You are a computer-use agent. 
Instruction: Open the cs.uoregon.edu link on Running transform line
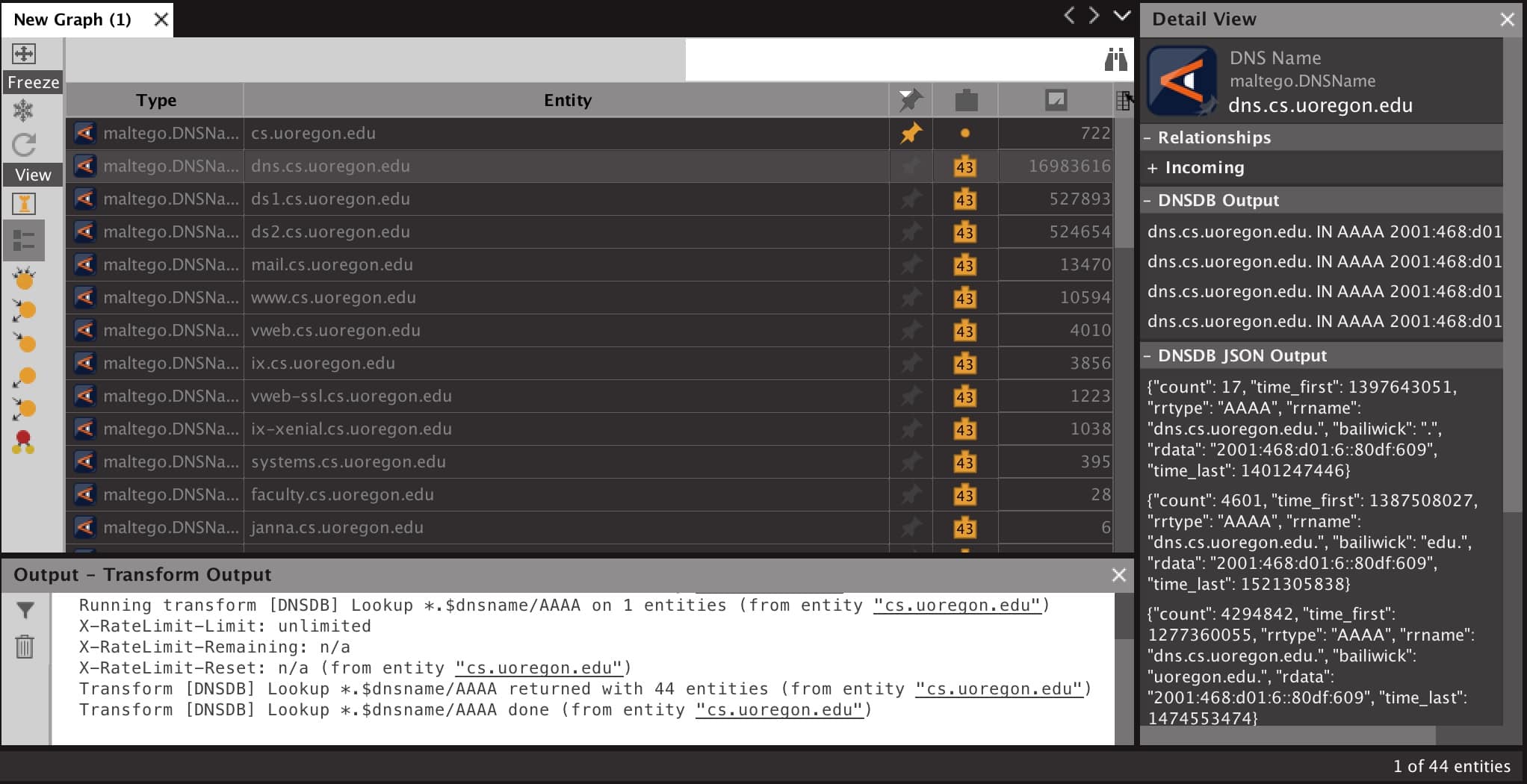coord(957,606)
